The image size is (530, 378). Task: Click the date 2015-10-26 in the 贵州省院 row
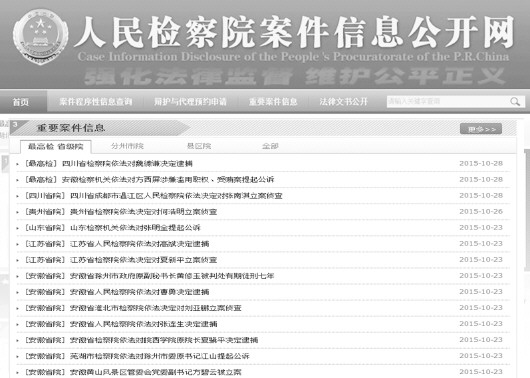pyautogui.click(x=481, y=212)
